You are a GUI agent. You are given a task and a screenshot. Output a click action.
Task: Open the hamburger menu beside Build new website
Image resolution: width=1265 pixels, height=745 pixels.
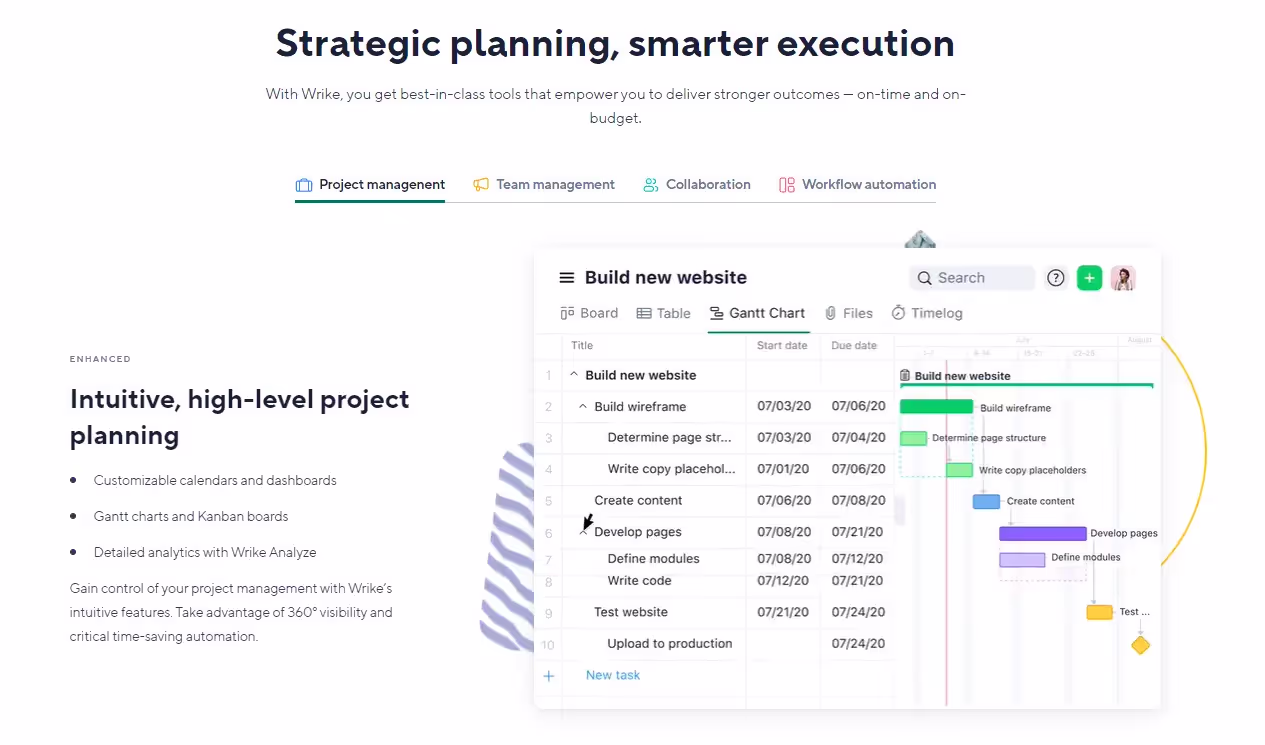click(x=567, y=278)
